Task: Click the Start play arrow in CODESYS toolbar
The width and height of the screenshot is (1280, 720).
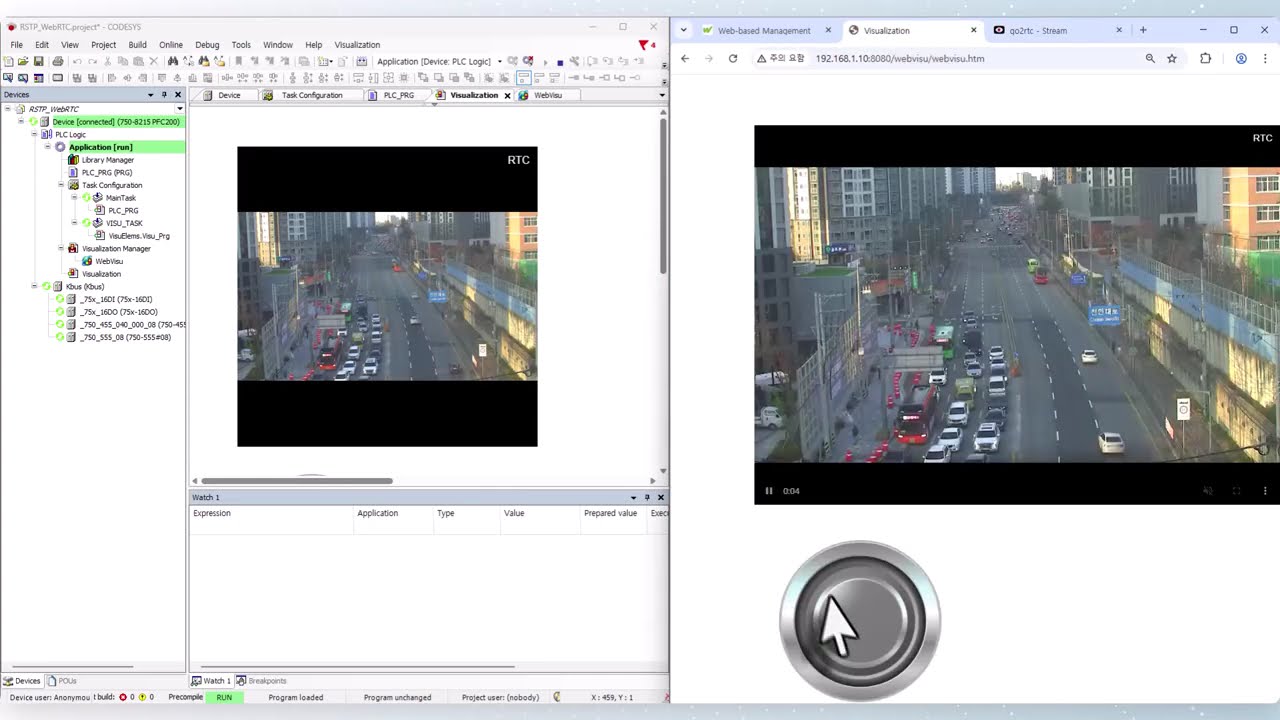Action: click(546, 62)
